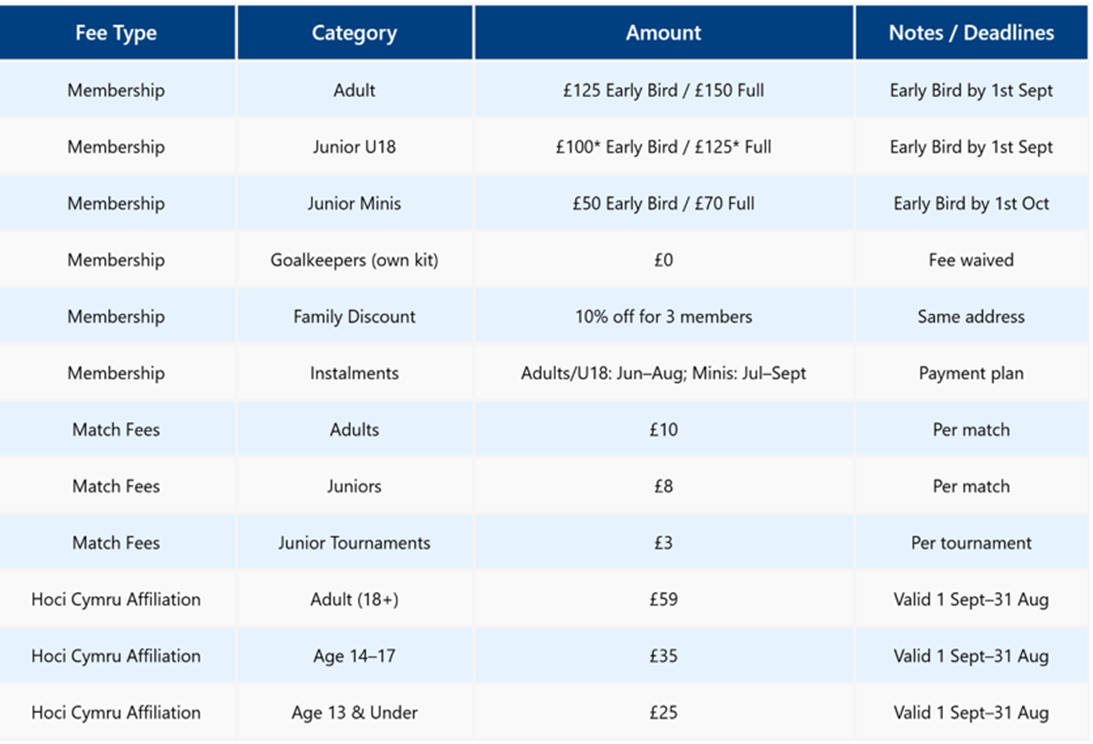Click the "Amount" column header
1093x744 pixels.
click(x=663, y=33)
